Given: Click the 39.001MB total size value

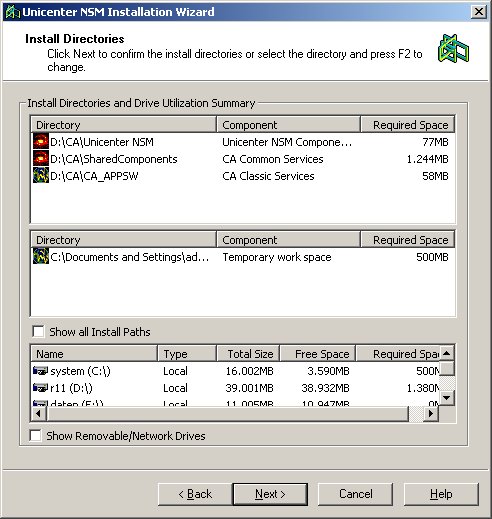Looking at the screenshot, I should click(x=249, y=388).
